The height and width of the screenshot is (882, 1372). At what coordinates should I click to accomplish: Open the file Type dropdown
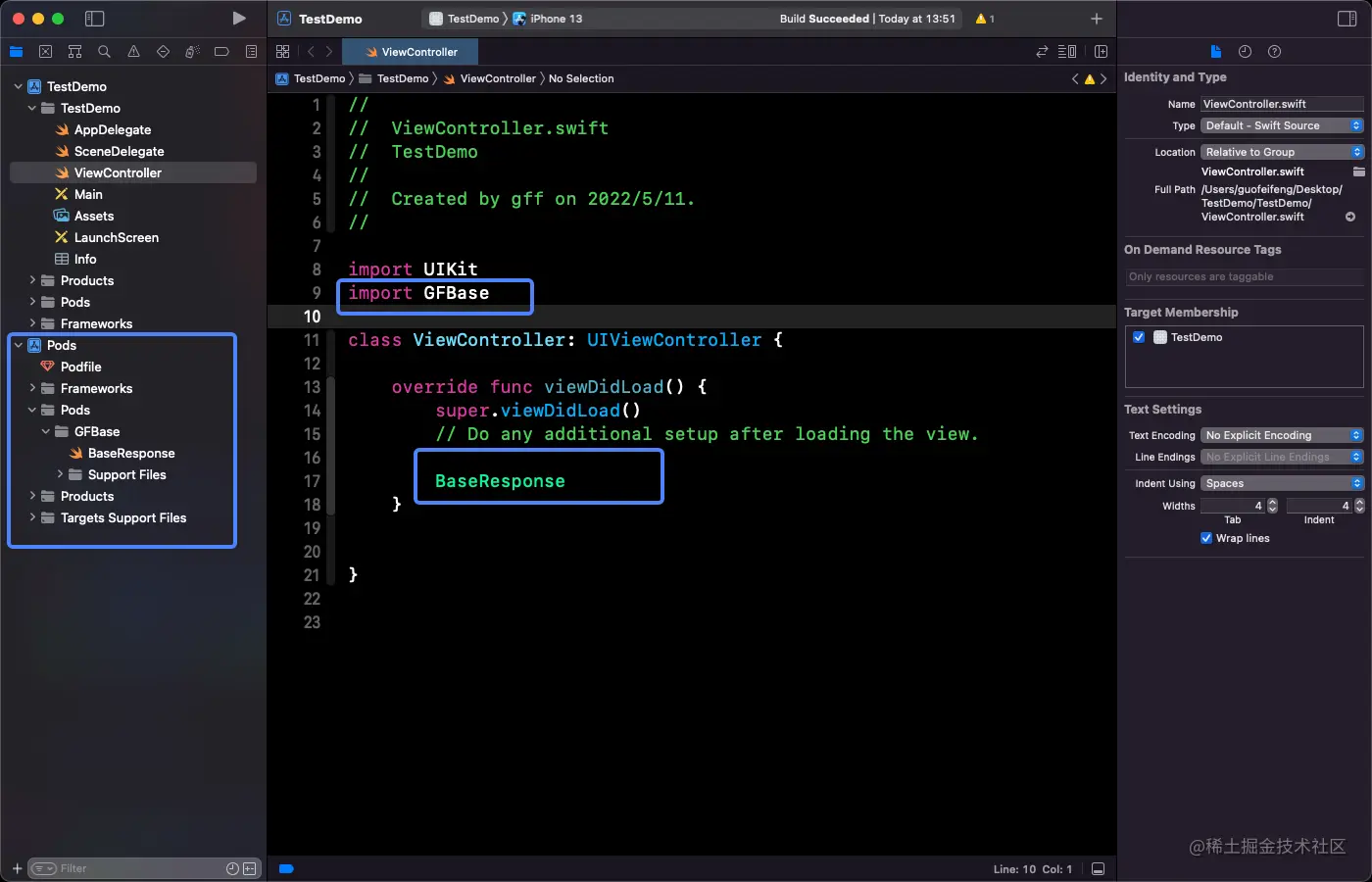[x=1282, y=125]
